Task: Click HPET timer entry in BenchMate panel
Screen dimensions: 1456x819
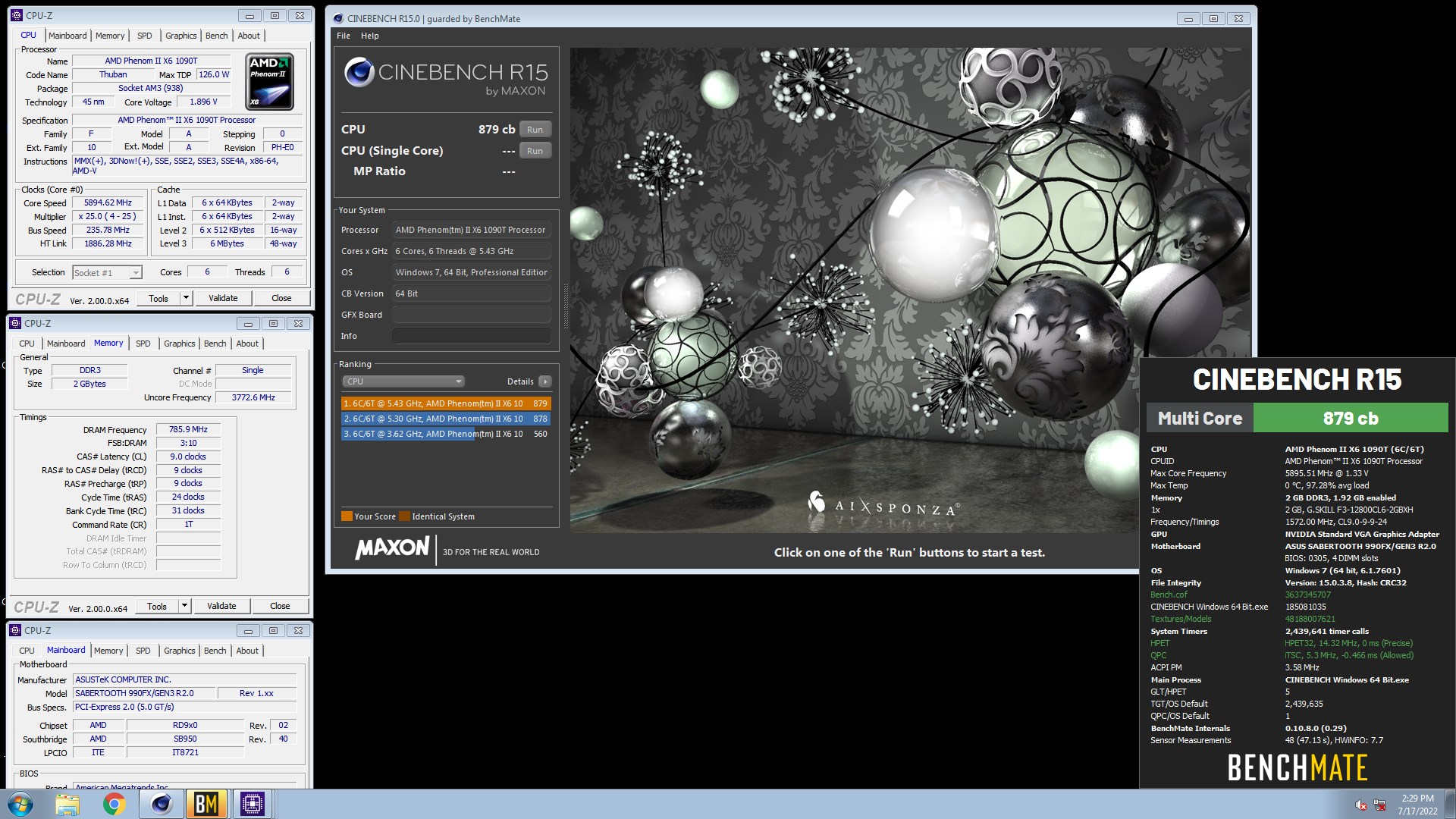Action: click(x=1159, y=643)
